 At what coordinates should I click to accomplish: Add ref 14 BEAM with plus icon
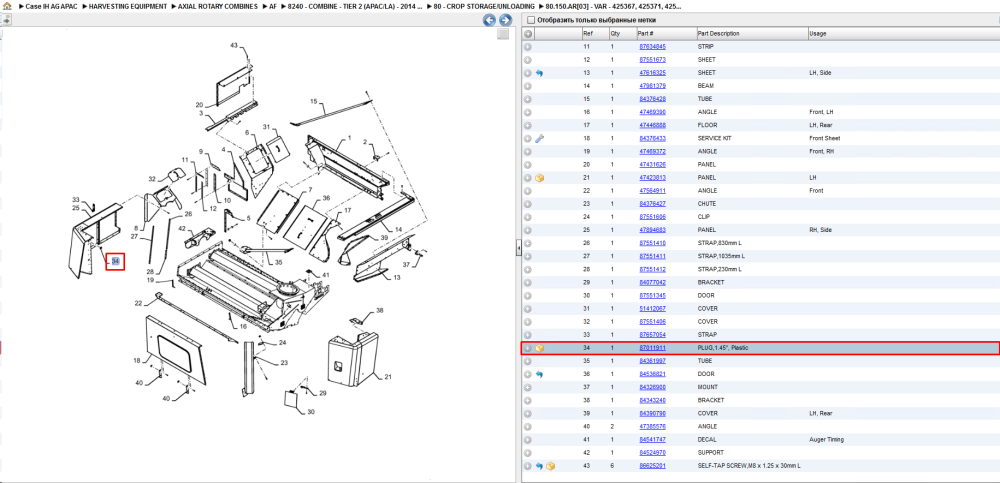[528, 86]
